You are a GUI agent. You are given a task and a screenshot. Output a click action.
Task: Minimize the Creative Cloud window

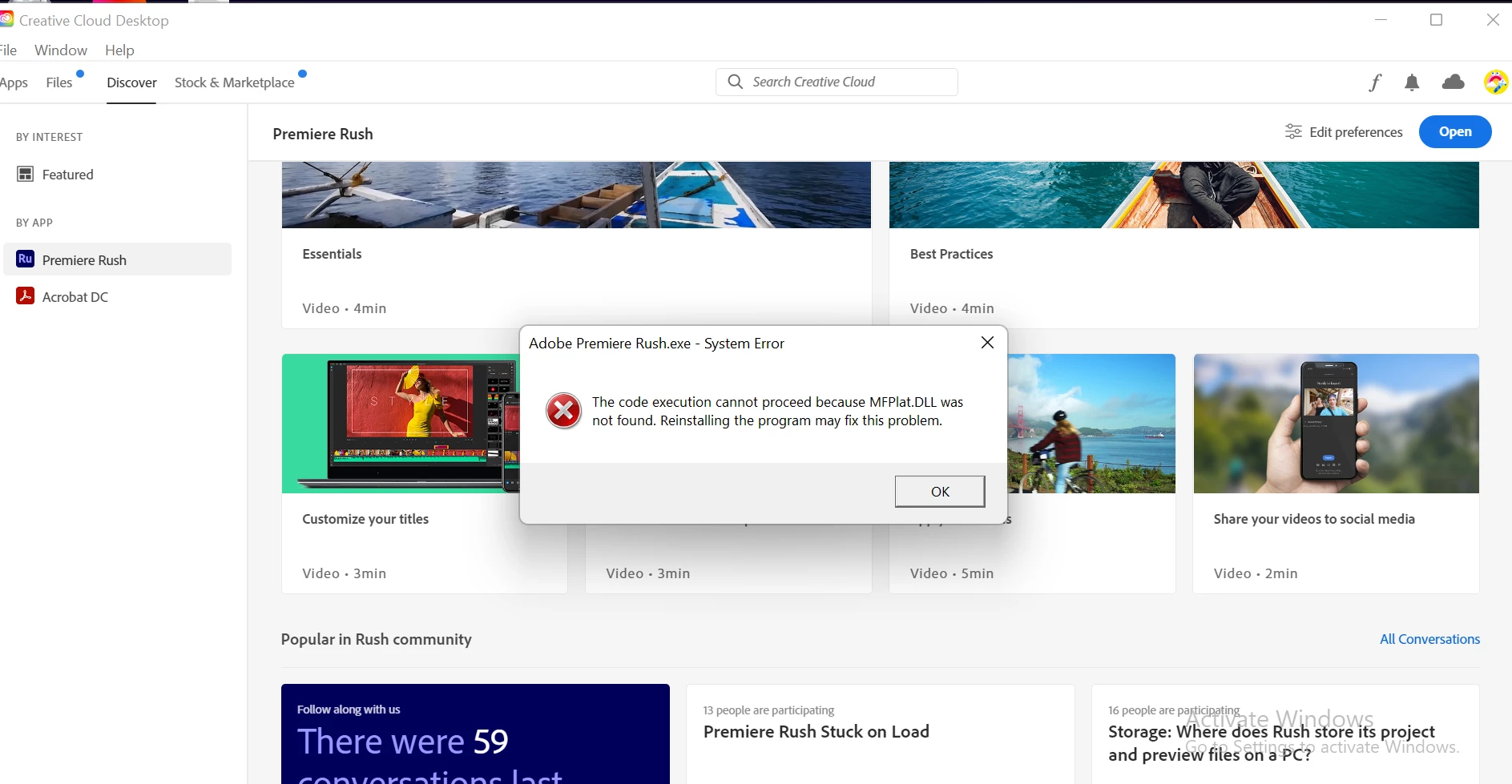tap(1381, 20)
